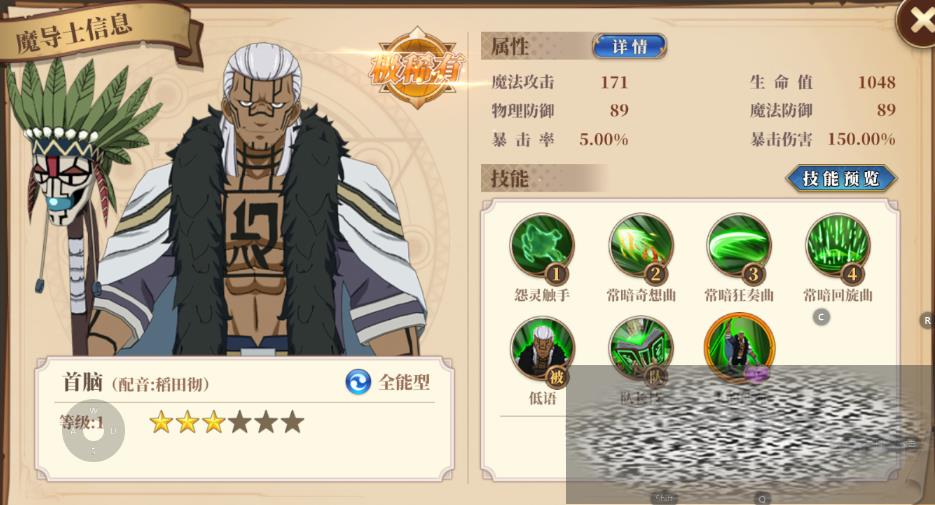
Task: Open the team skill book icon
Action: (641, 349)
